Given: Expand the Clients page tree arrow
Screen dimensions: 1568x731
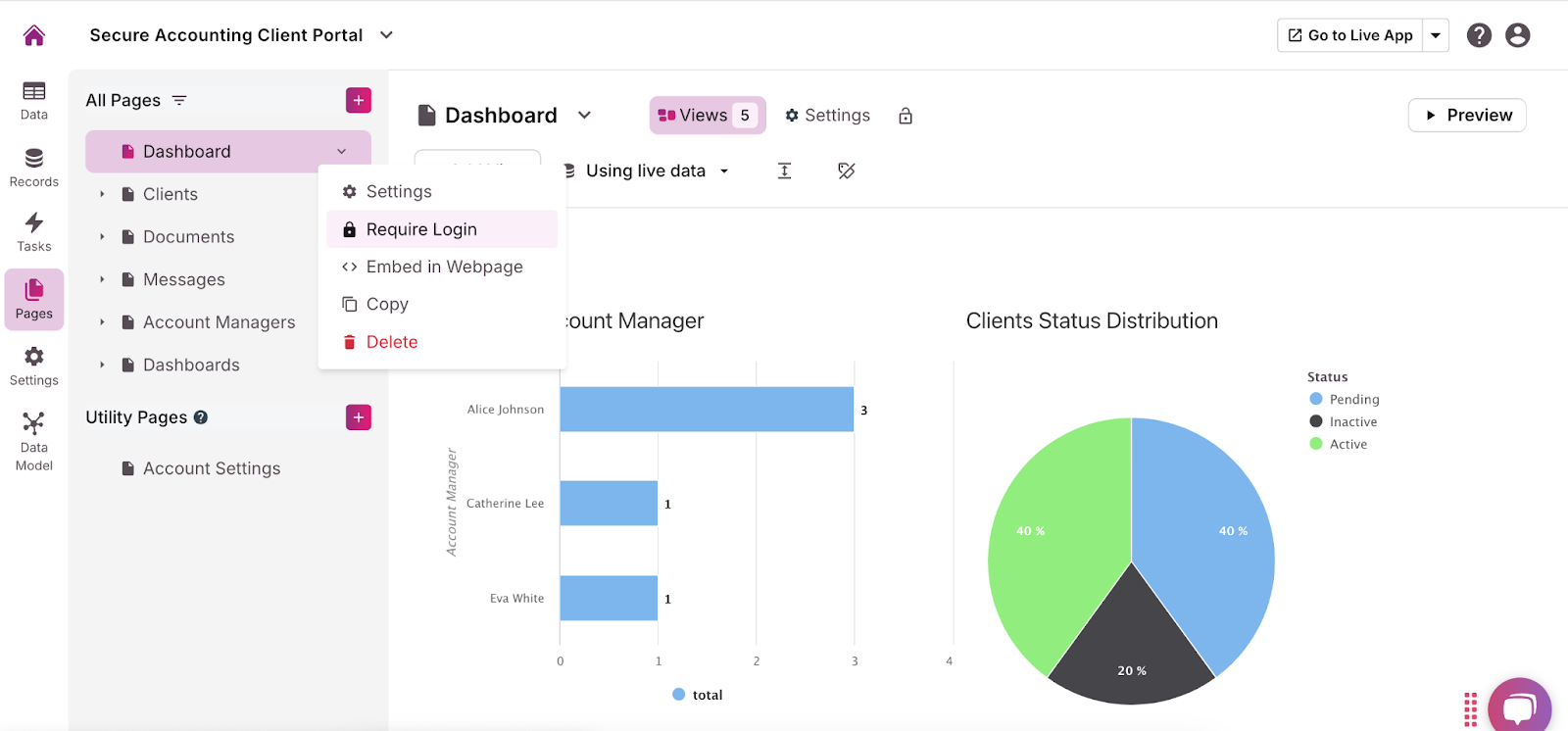Looking at the screenshot, I should click(102, 194).
